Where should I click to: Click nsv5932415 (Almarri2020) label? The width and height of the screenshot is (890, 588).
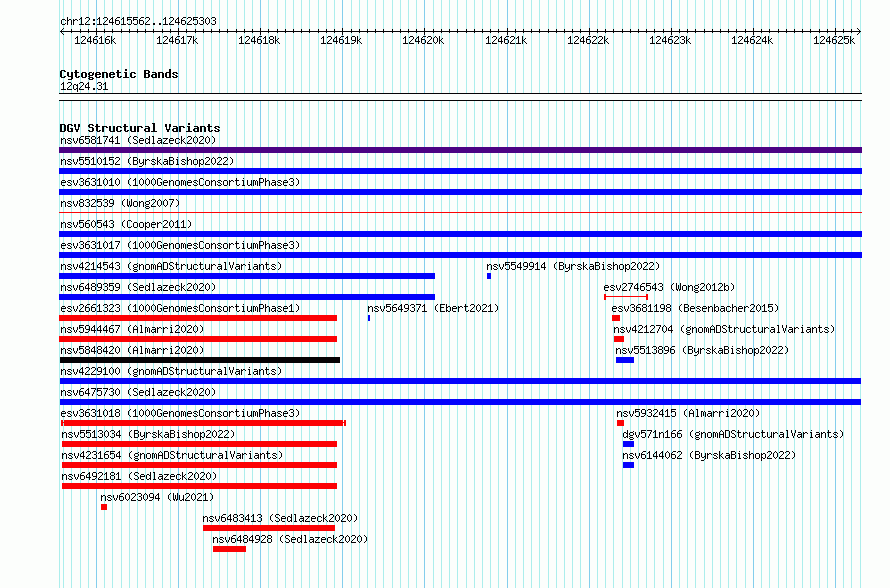click(688, 413)
